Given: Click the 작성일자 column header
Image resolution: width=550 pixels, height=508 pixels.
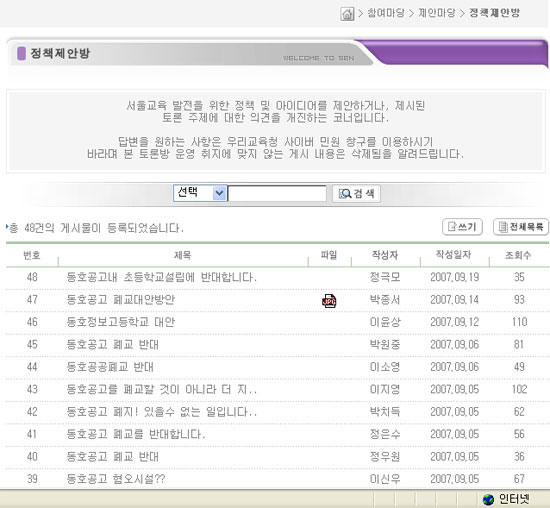Looking at the screenshot, I should click(x=453, y=255).
